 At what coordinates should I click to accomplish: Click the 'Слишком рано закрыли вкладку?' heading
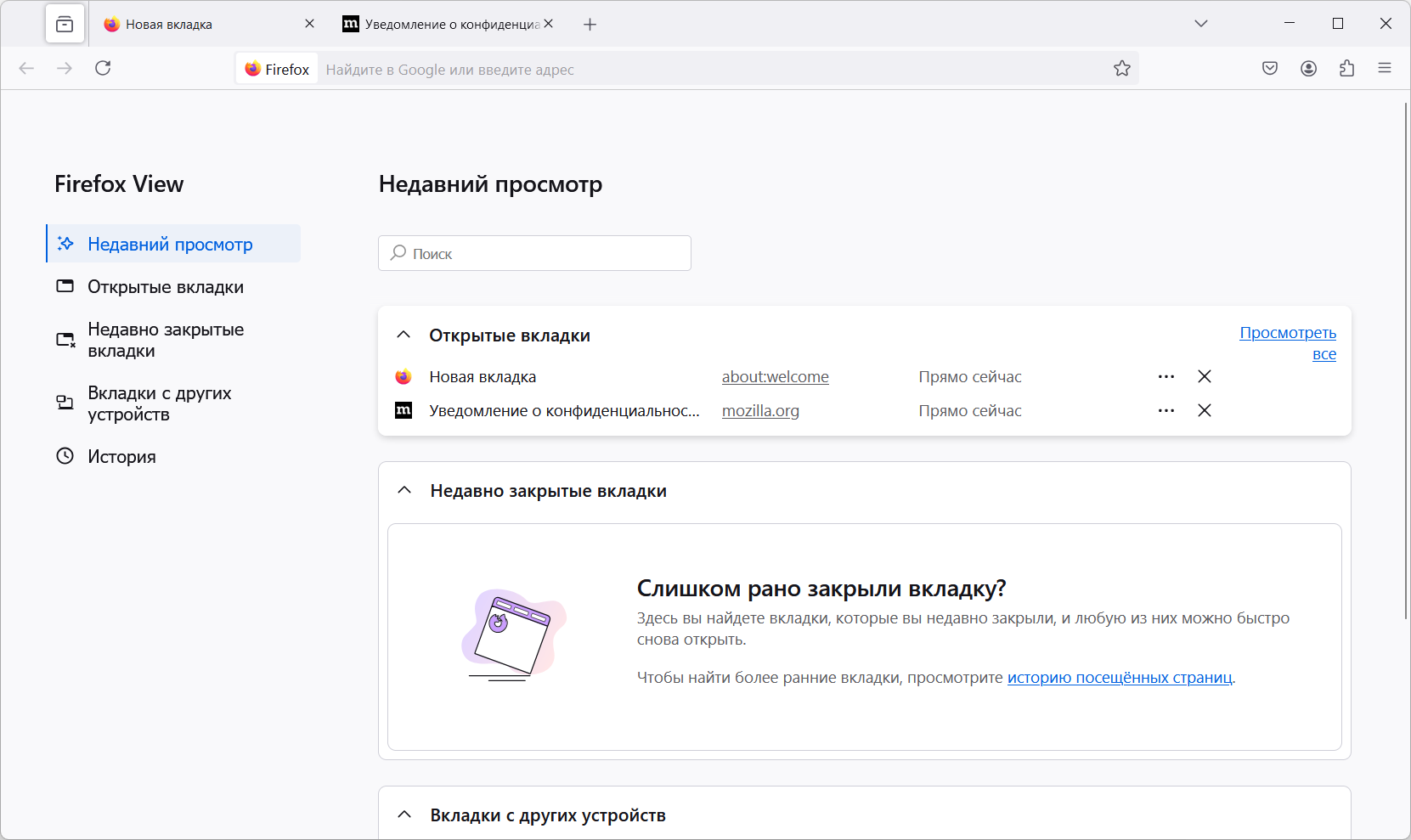[x=821, y=589]
